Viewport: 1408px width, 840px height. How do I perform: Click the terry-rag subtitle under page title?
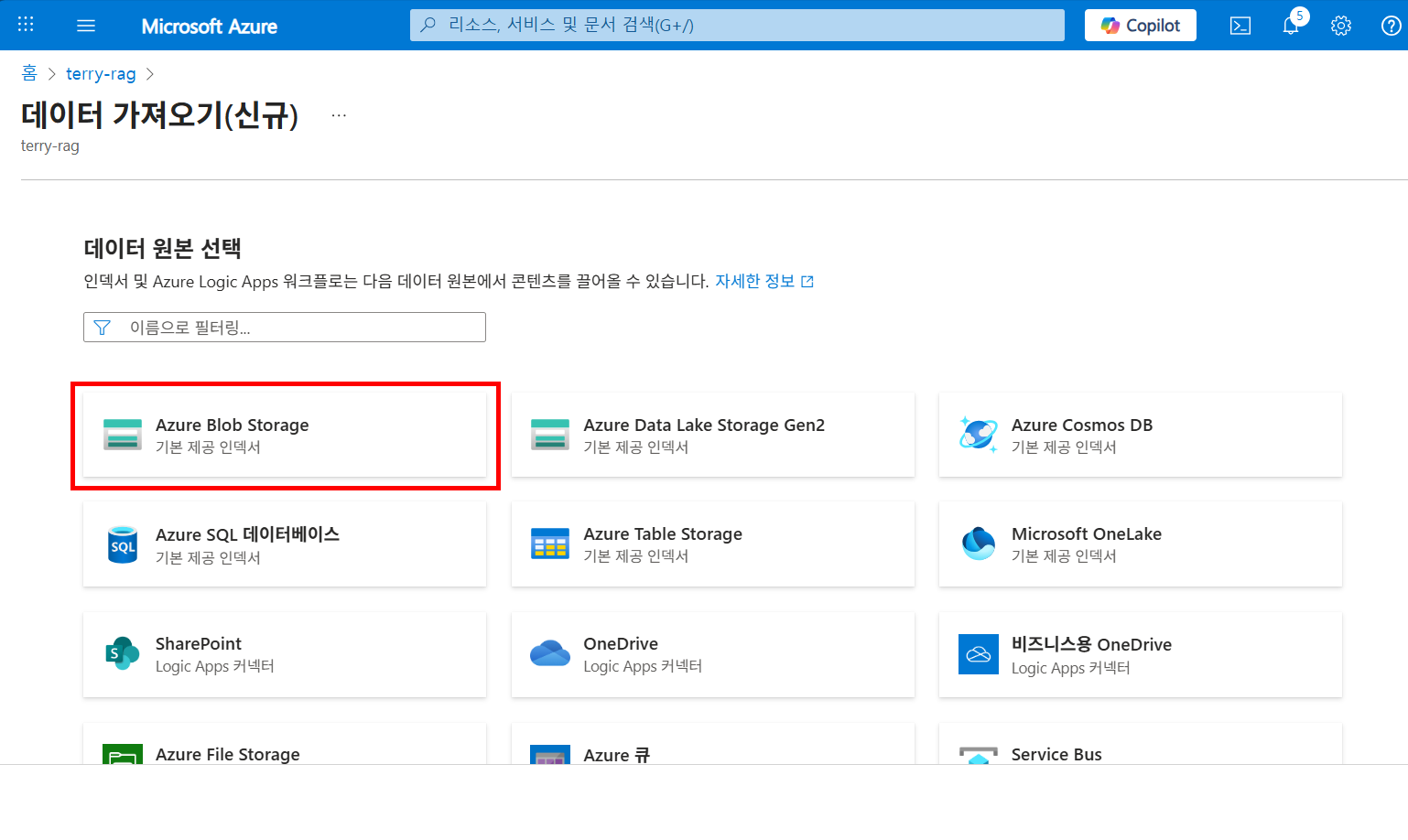[50, 146]
